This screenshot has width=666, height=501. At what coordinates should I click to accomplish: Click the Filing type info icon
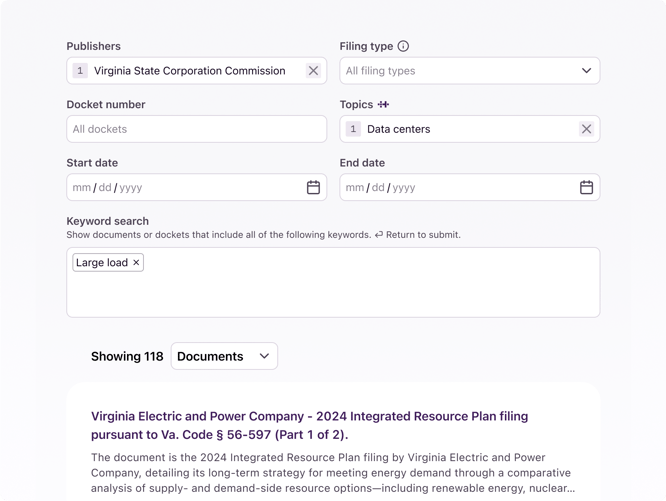click(403, 46)
